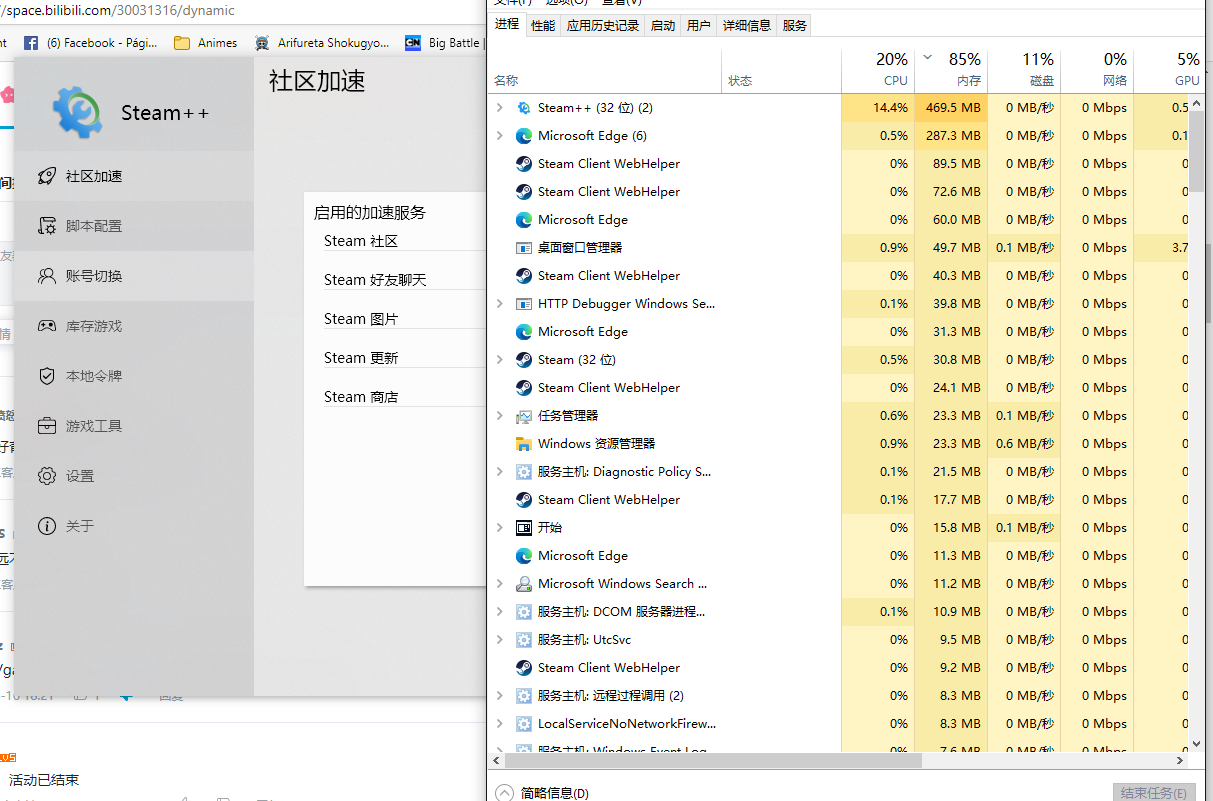
Task: Expand the Steam++ (32位) process group
Action: (x=500, y=107)
